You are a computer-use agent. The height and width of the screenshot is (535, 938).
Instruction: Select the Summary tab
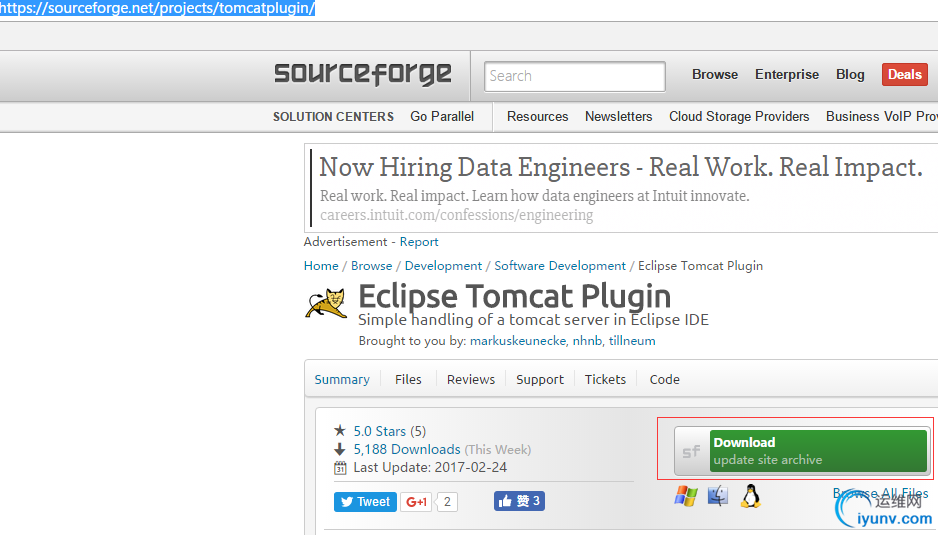(x=342, y=379)
